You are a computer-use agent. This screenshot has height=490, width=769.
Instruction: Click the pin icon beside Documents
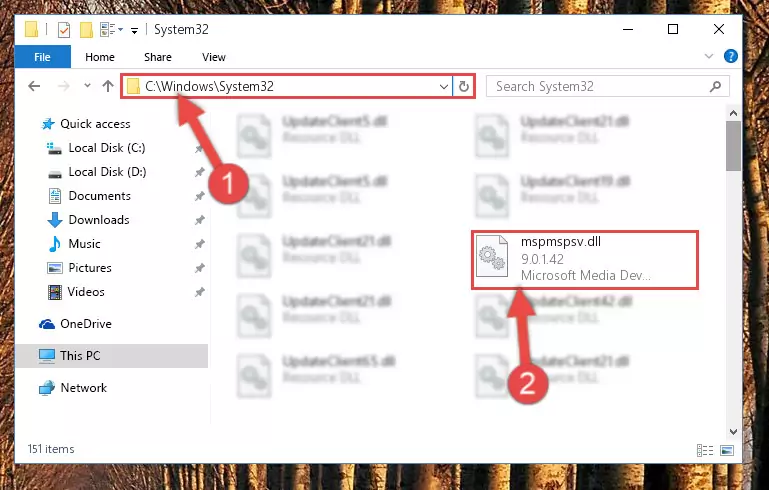tap(199, 196)
